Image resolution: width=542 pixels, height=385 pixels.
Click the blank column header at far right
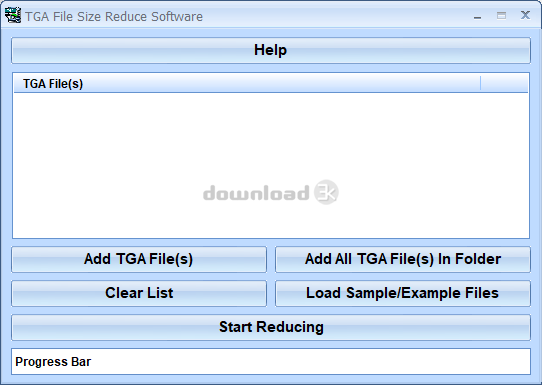[x=504, y=84]
